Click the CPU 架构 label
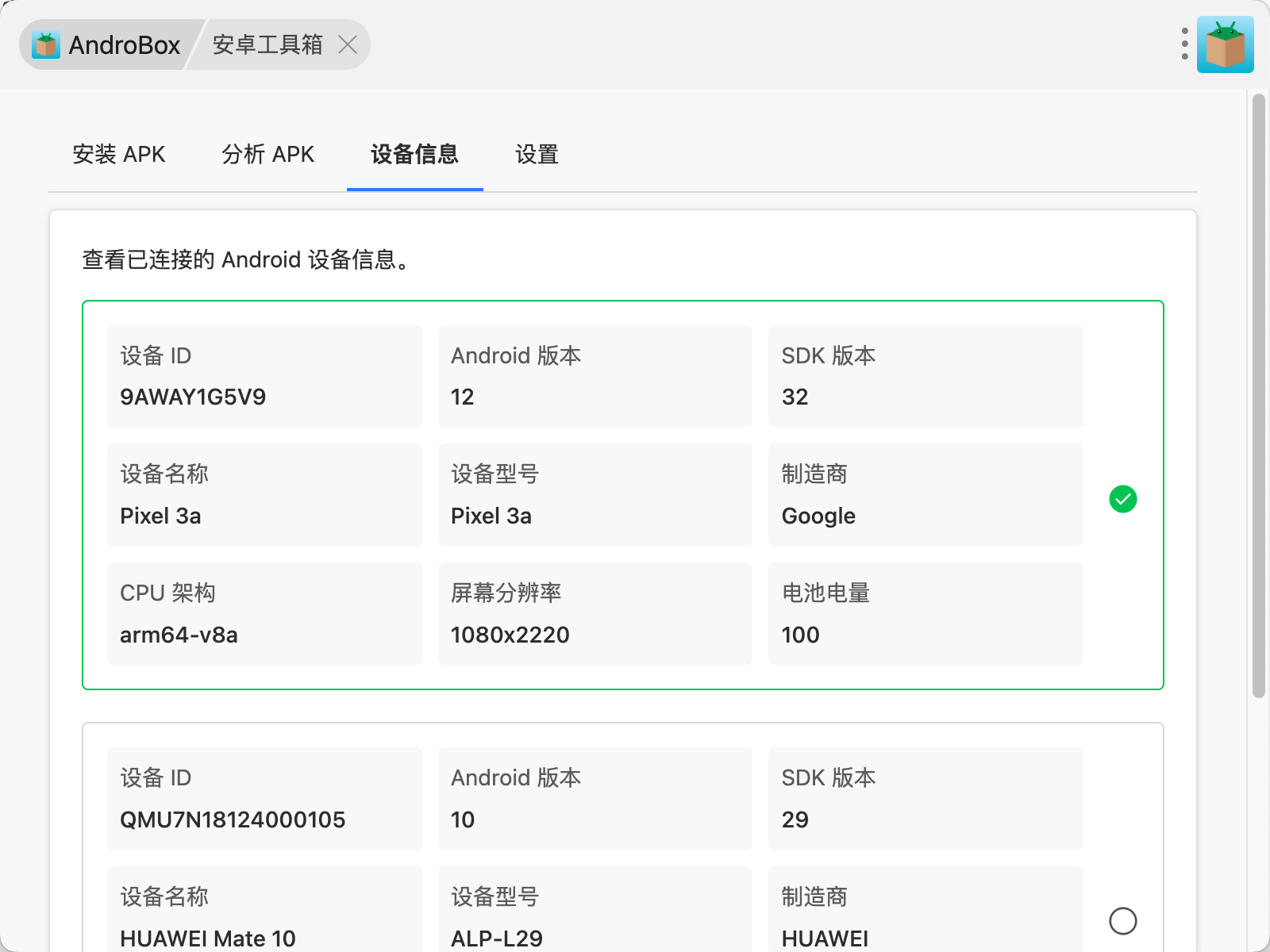This screenshot has height=952, width=1270. pos(167,593)
